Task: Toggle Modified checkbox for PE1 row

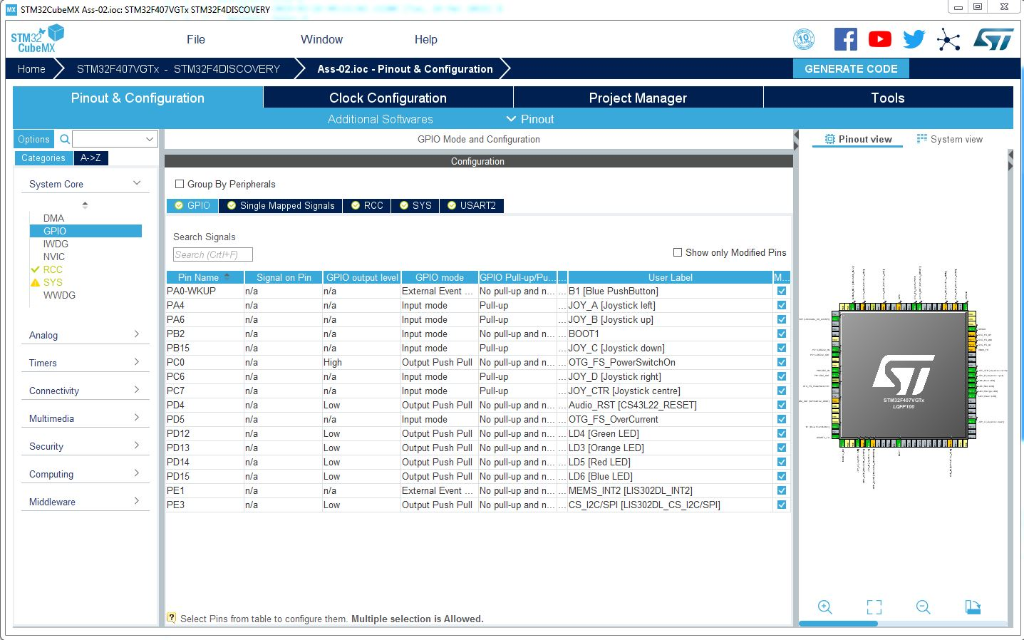Action: coord(782,491)
